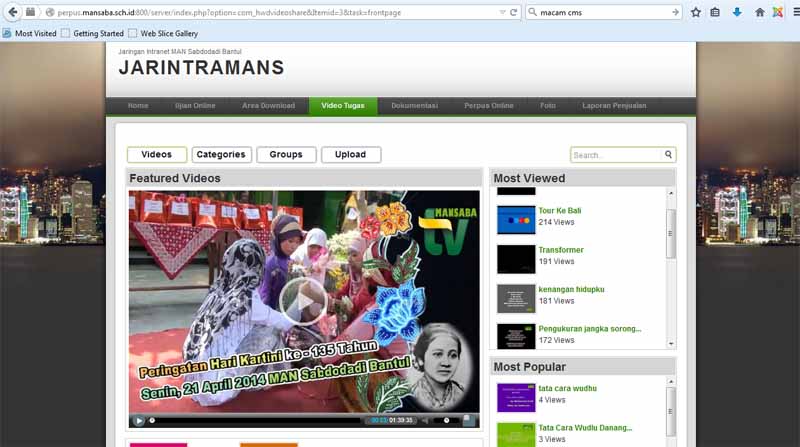
Task: Open the Perpus Online menu item
Action: click(x=489, y=106)
